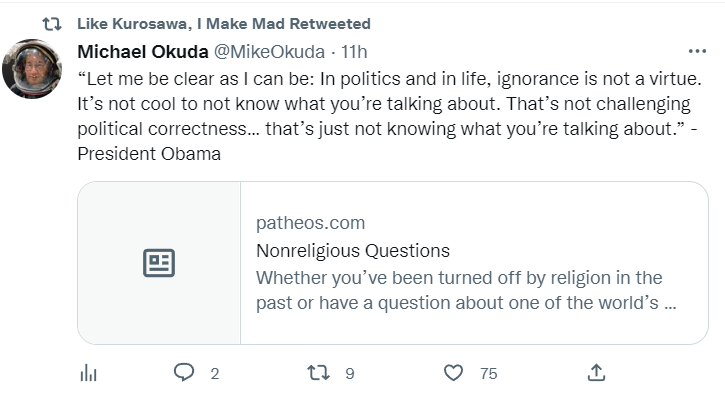Open the three-dot more options menu
Screen dimensions: 725x398
[x=697, y=51]
